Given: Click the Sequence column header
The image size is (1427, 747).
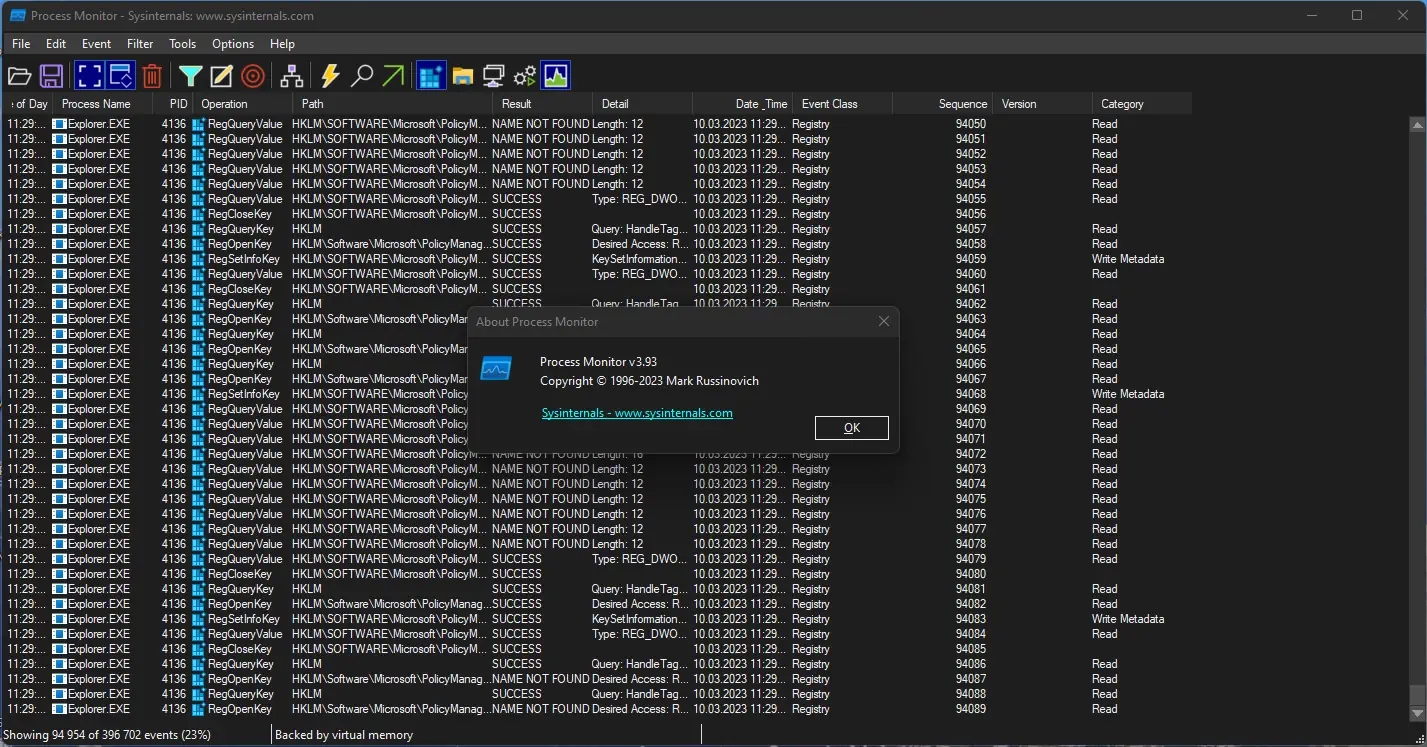Looking at the screenshot, I should pyautogui.click(x=942, y=104).
